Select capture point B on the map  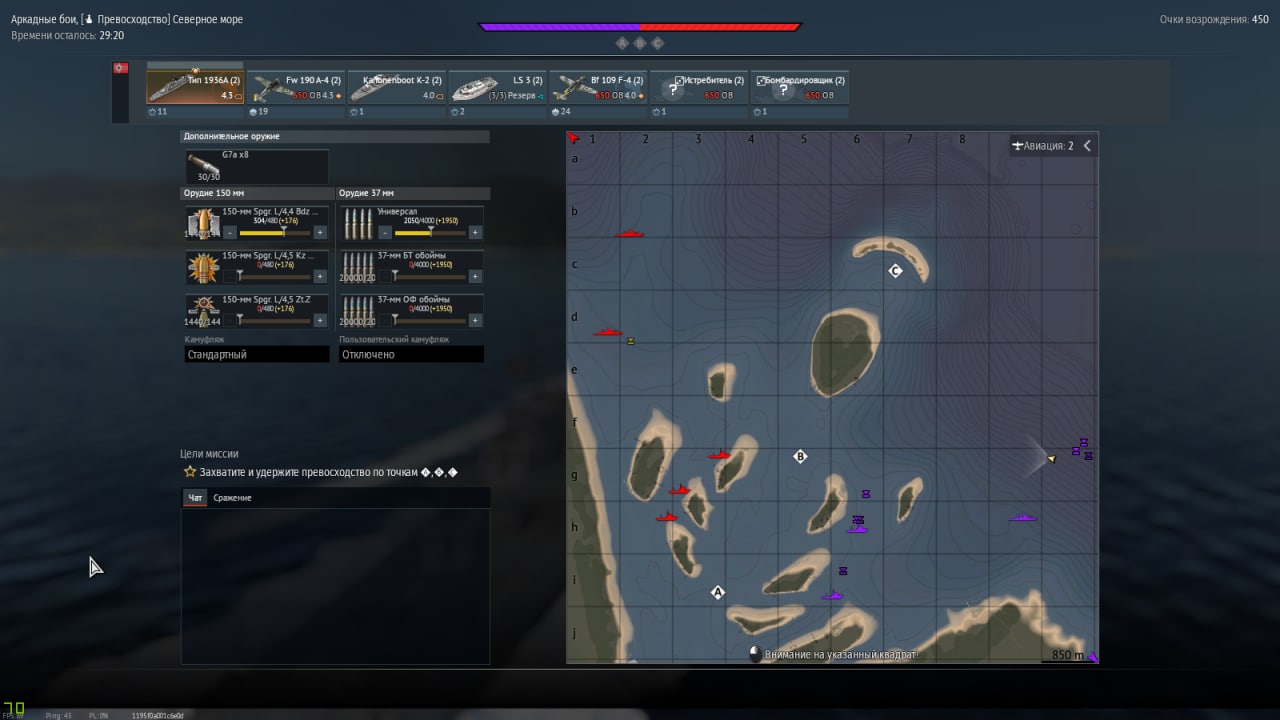tap(800, 457)
